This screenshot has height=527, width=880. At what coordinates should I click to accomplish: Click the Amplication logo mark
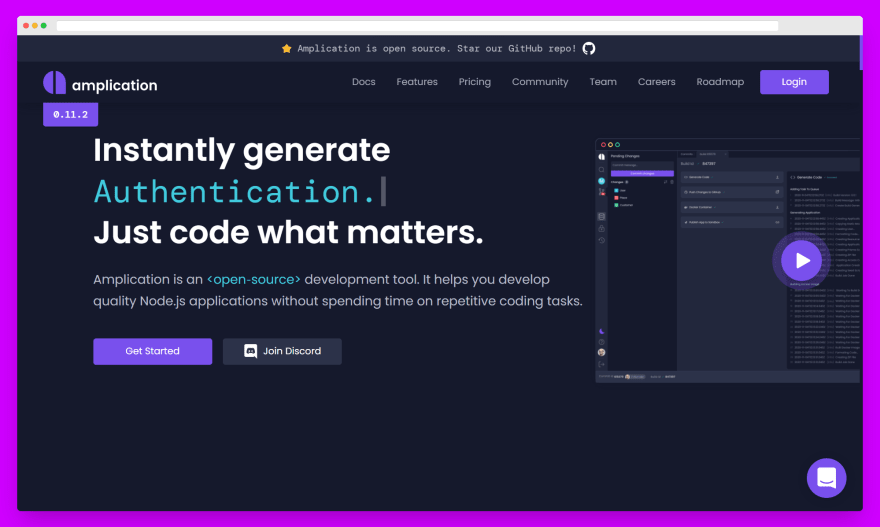point(54,83)
